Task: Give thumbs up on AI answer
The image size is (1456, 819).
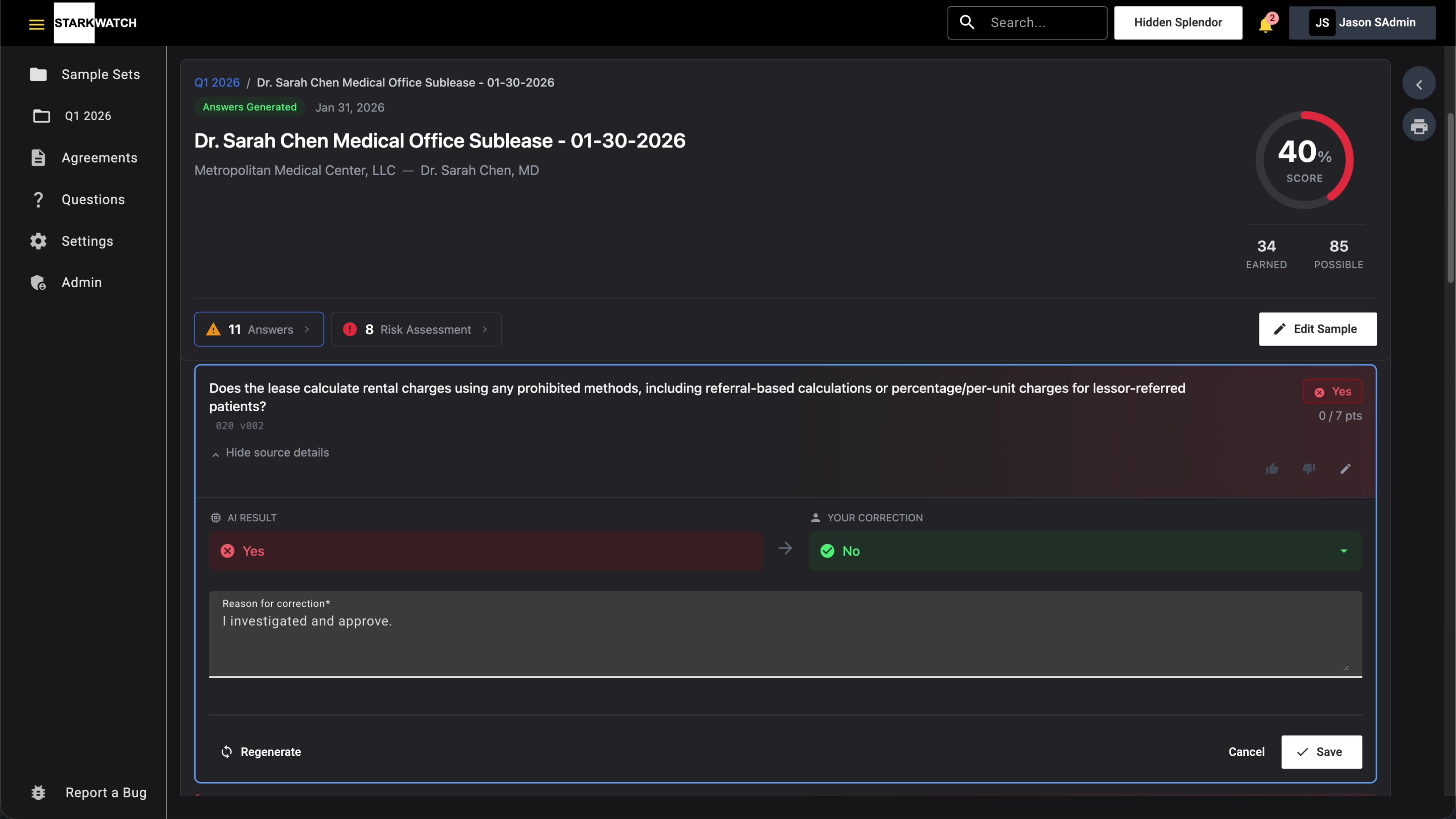Action: 1272,469
